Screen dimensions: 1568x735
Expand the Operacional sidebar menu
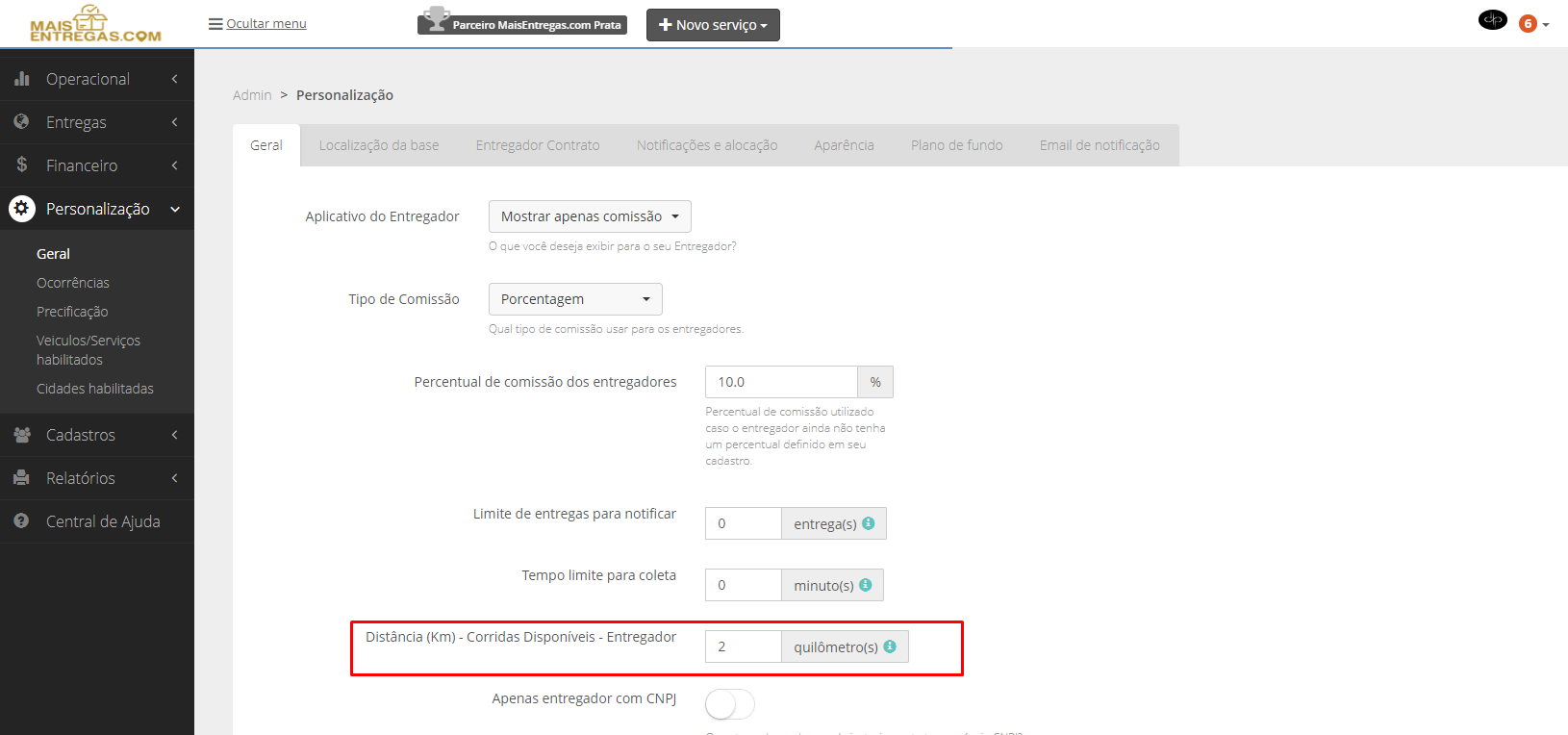coord(97,79)
